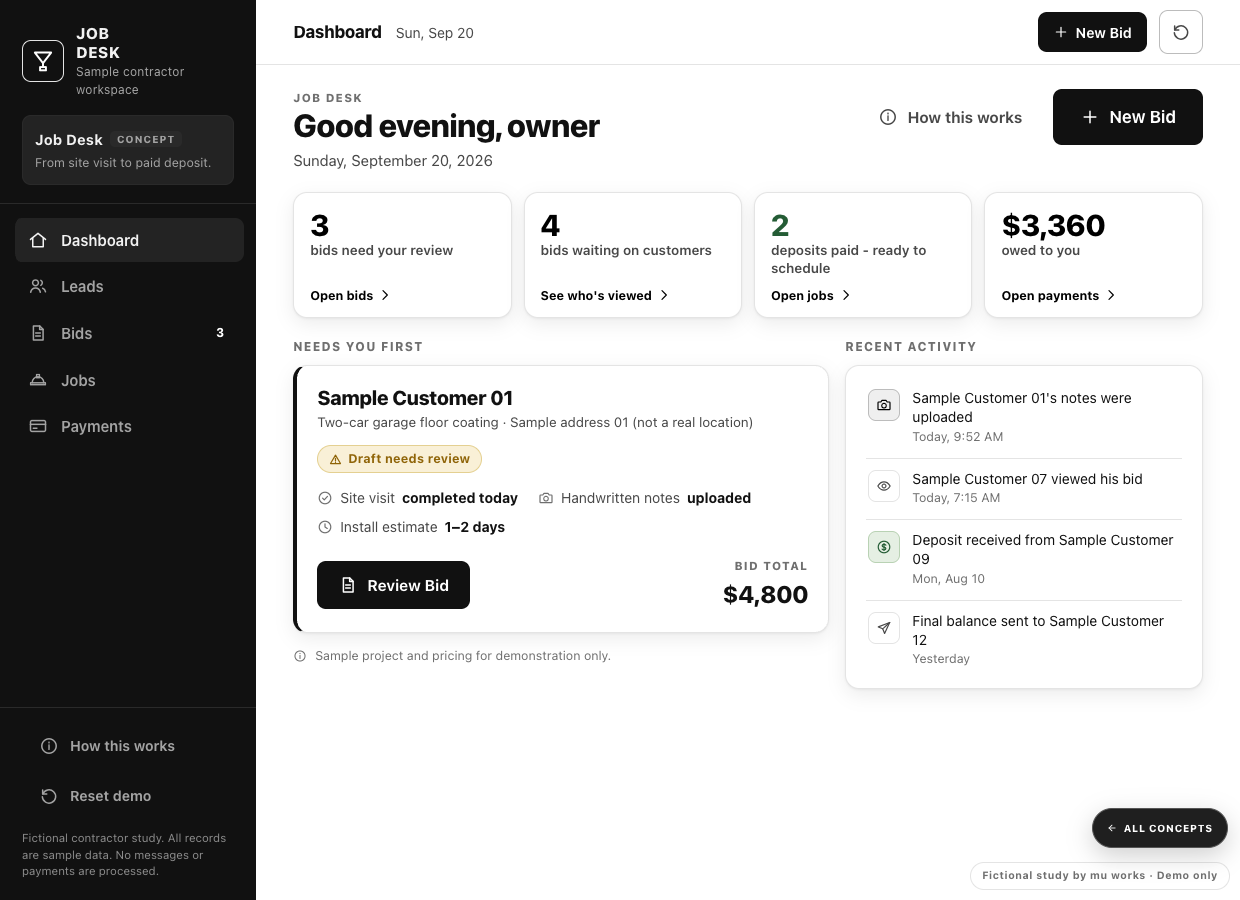Click the Sample Customer 01 card title
This screenshot has width=1240, height=900.
[415, 398]
